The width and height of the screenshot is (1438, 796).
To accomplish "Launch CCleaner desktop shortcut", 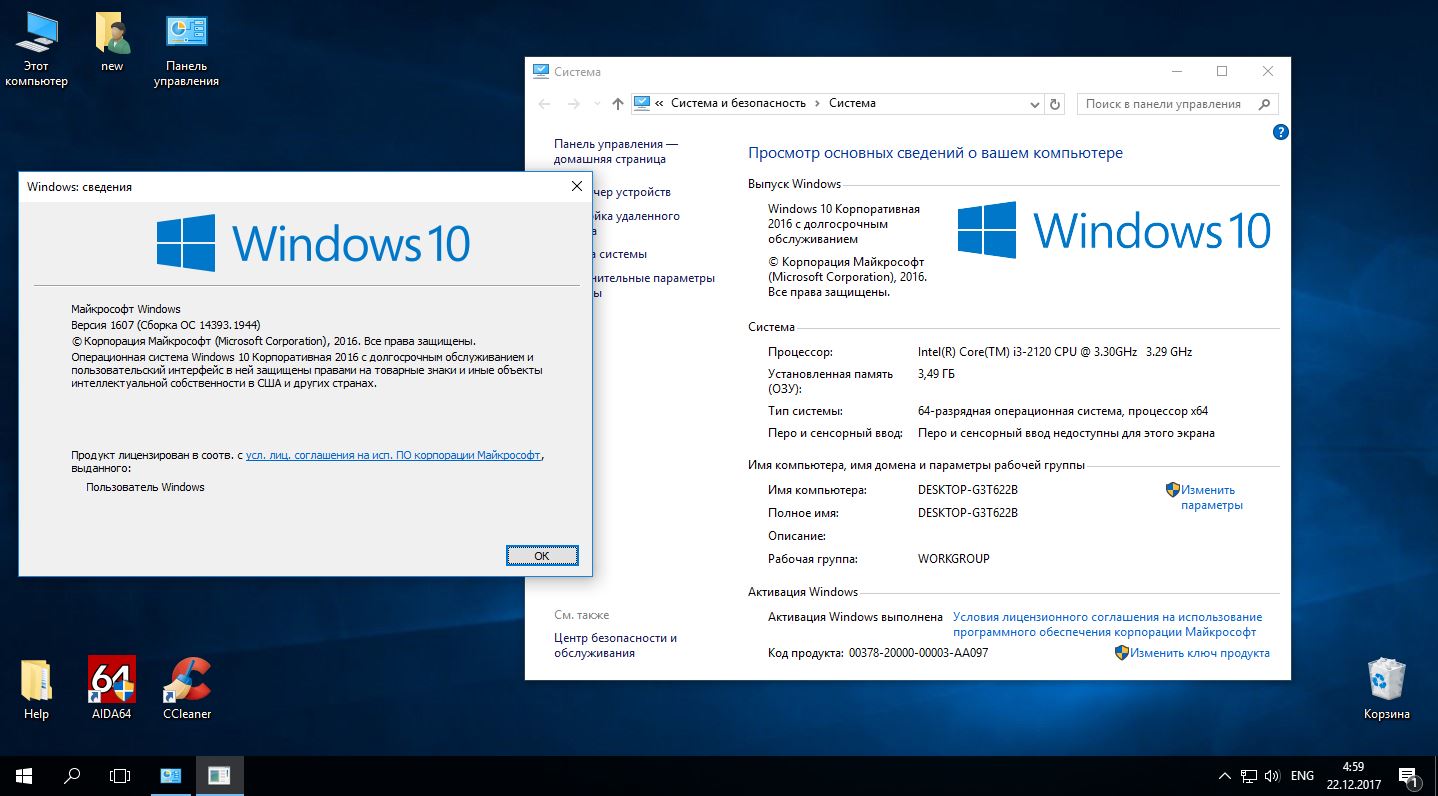I will (x=187, y=689).
